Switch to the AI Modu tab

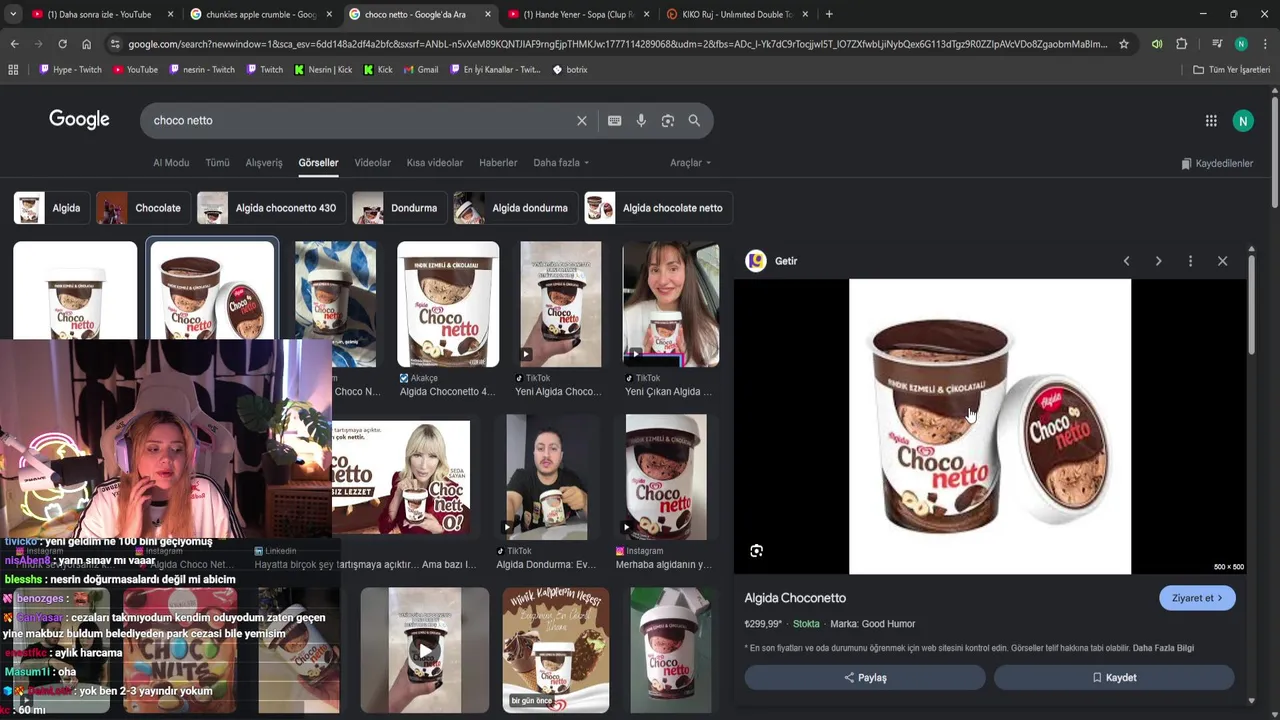pos(171,163)
